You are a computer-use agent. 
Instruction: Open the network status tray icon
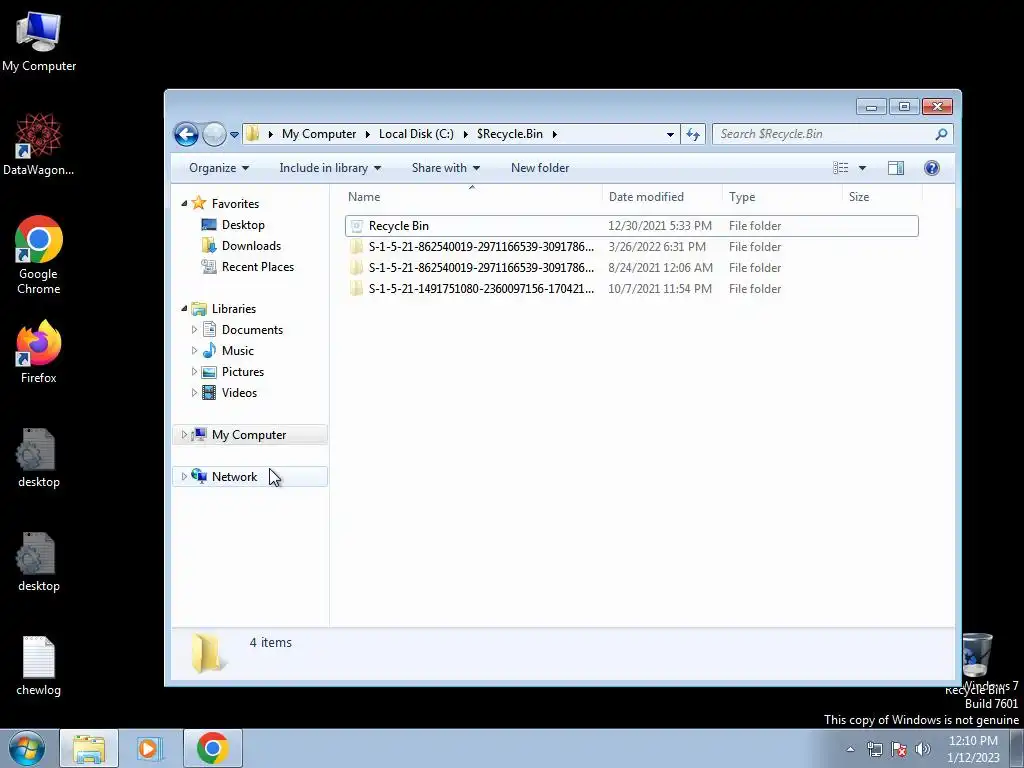pyautogui.click(x=874, y=749)
